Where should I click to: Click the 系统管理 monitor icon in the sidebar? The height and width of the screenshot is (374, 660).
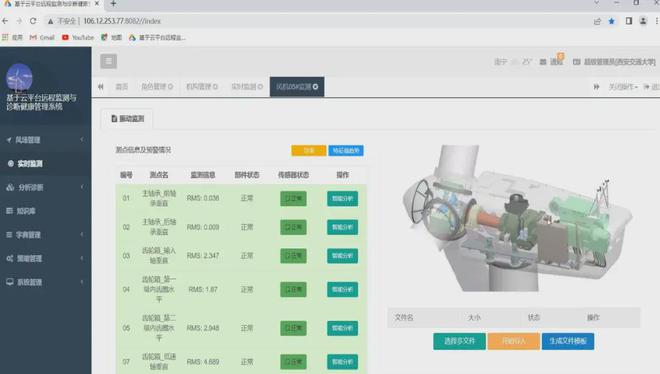tap(10, 282)
